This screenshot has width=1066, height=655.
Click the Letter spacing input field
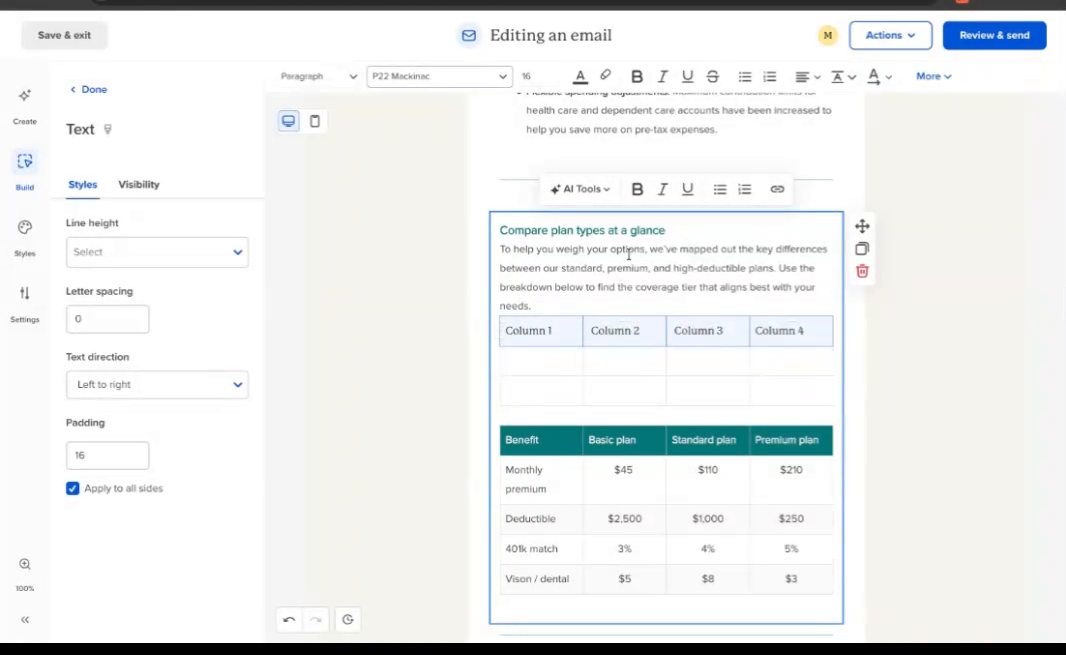pos(107,319)
